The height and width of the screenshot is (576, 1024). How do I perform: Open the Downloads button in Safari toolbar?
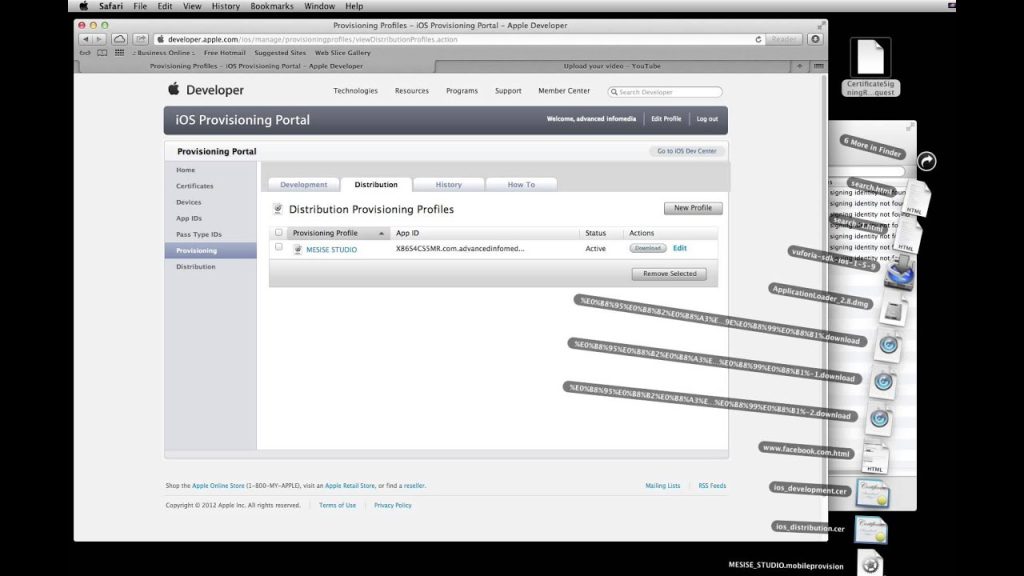click(815, 39)
